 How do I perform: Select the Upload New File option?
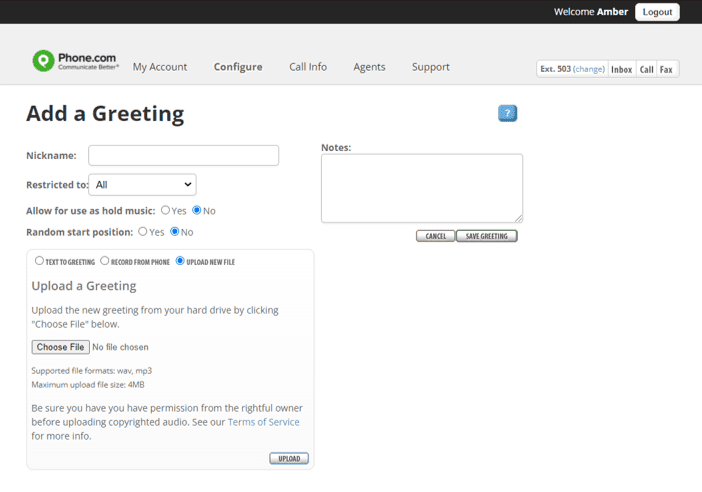click(180, 261)
